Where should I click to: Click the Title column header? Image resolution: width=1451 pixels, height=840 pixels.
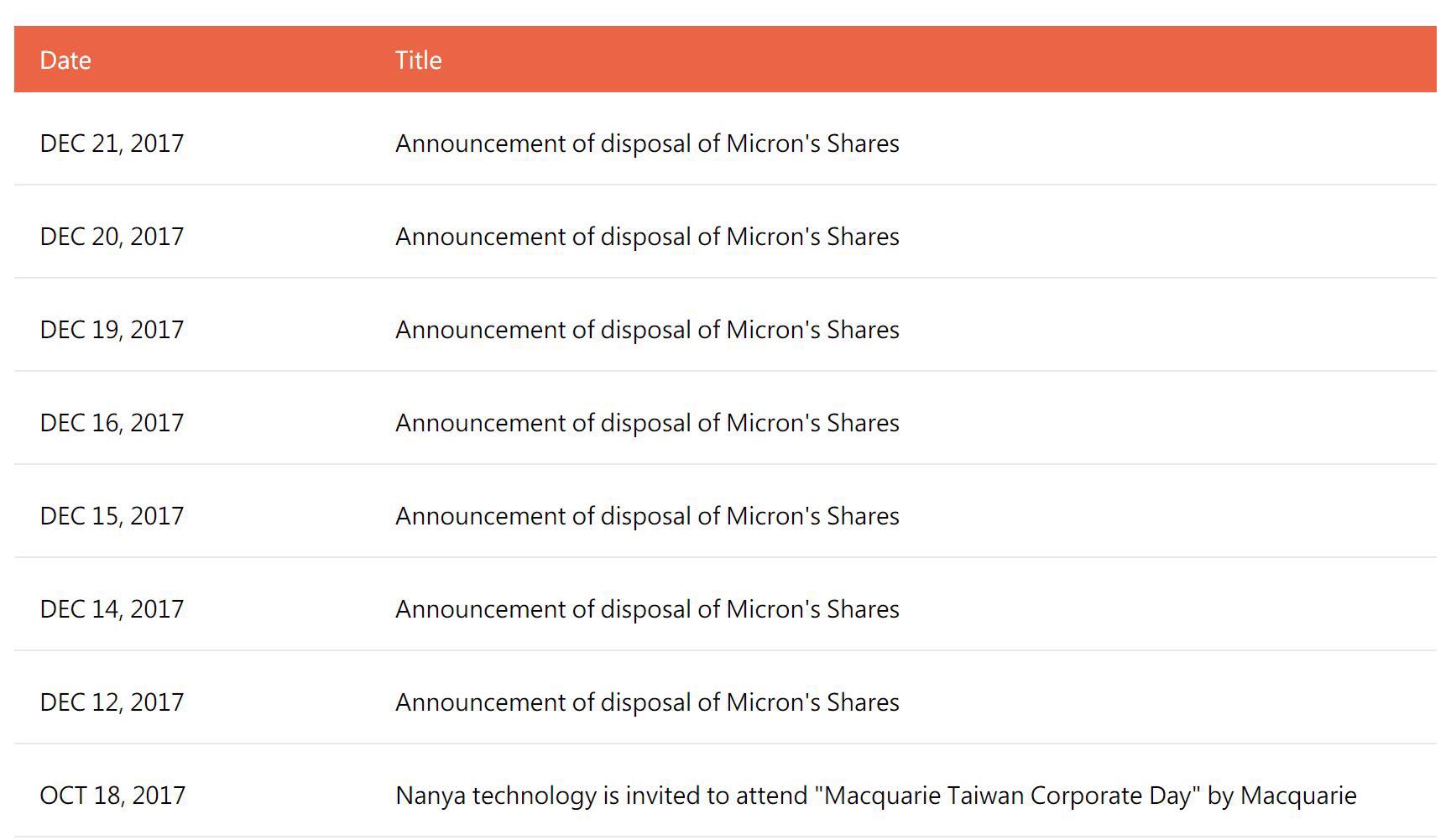click(418, 60)
